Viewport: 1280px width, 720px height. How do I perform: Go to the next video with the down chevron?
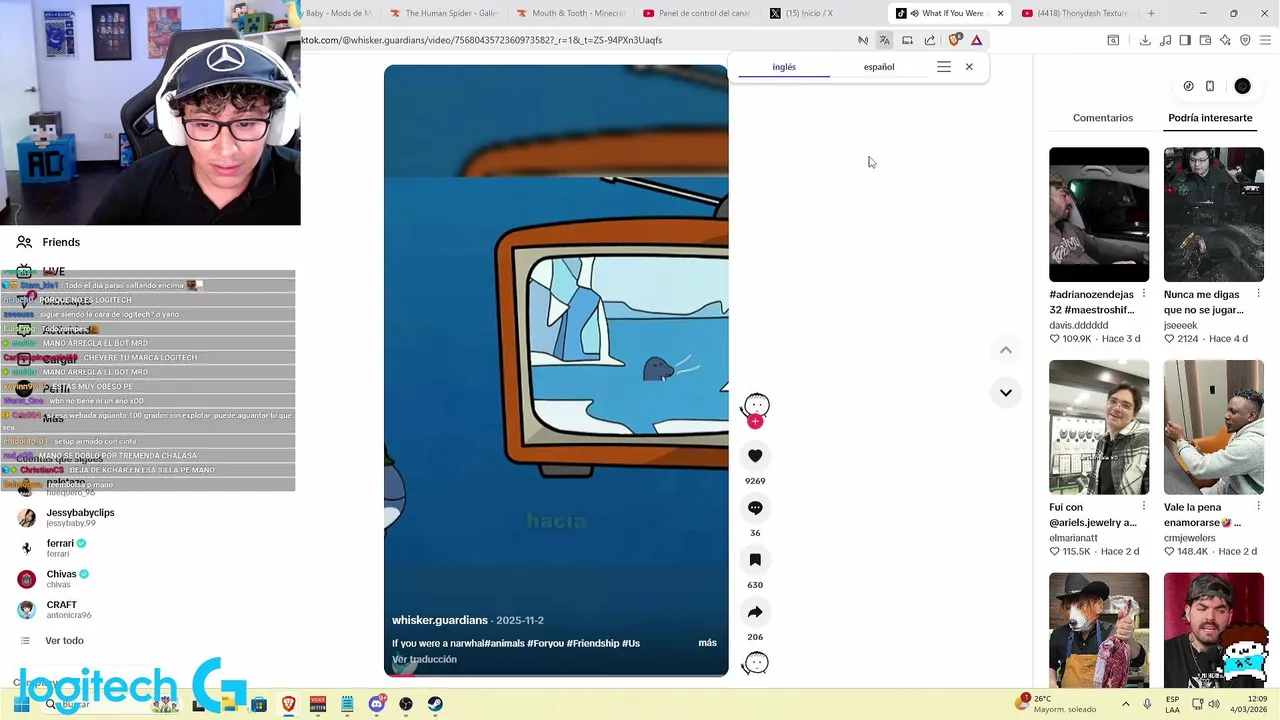(x=1006, y=393)
